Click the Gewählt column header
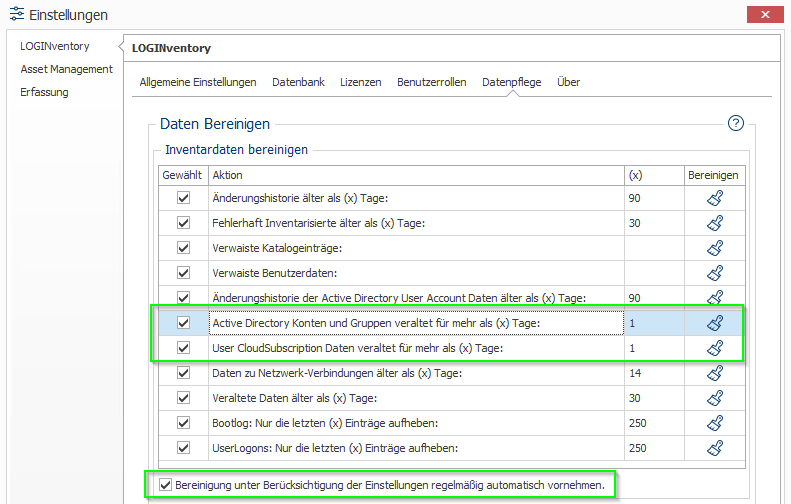The image size is (791, 504). click(183, 175)
